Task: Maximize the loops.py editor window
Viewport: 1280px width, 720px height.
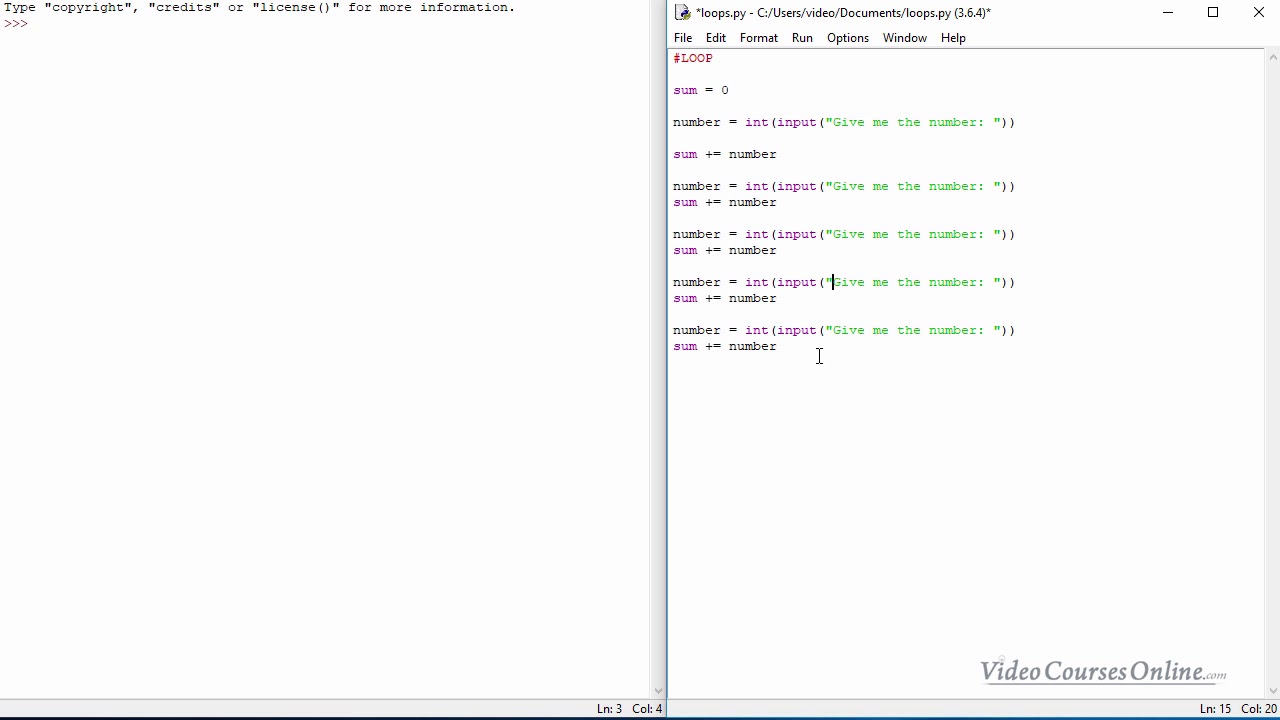Action: click(x=1213, y=13)
